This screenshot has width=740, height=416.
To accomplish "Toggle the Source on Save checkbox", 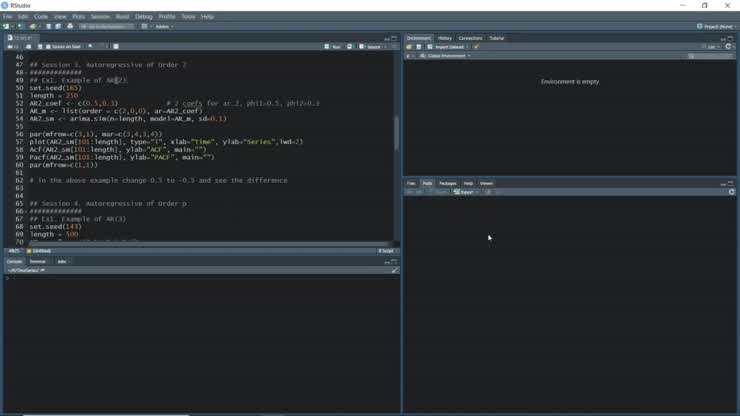I will tap(49, 47).
